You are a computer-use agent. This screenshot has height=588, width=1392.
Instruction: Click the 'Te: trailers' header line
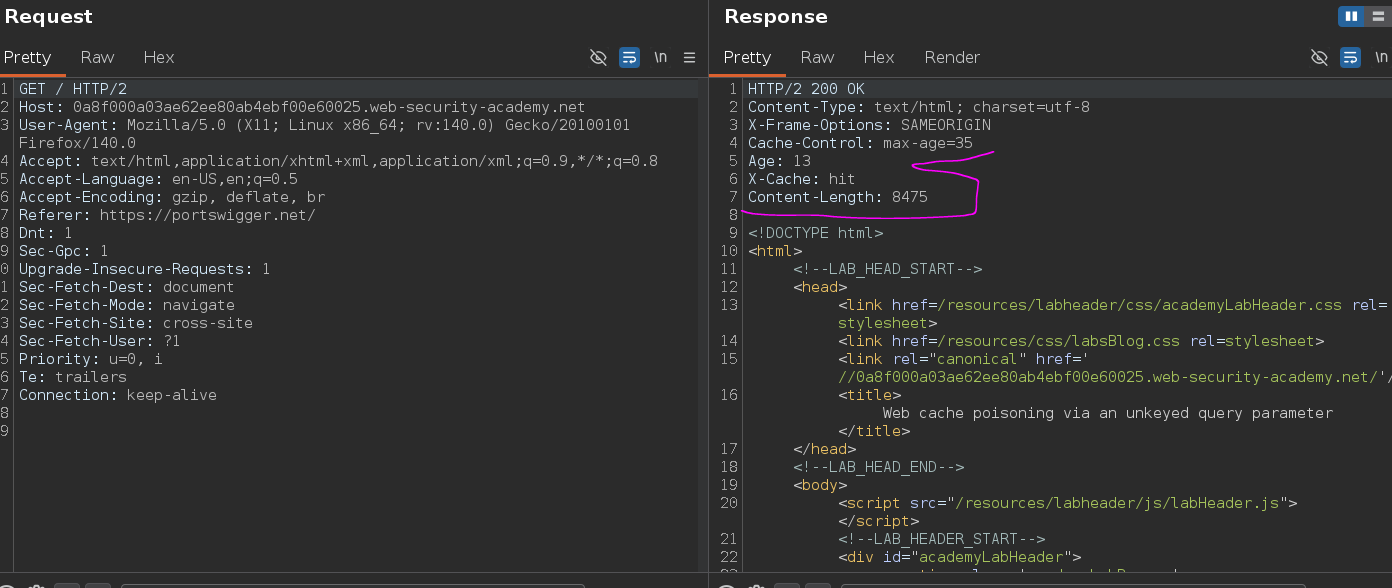[72, 377]
